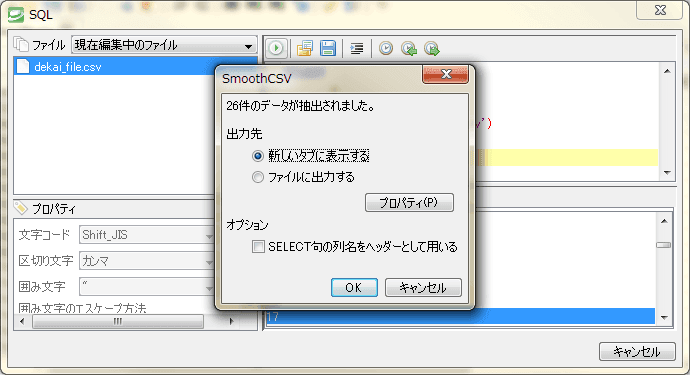Click the results list scrollbar thumb
The height and width of the screenshot is (375, 690).
664,245
